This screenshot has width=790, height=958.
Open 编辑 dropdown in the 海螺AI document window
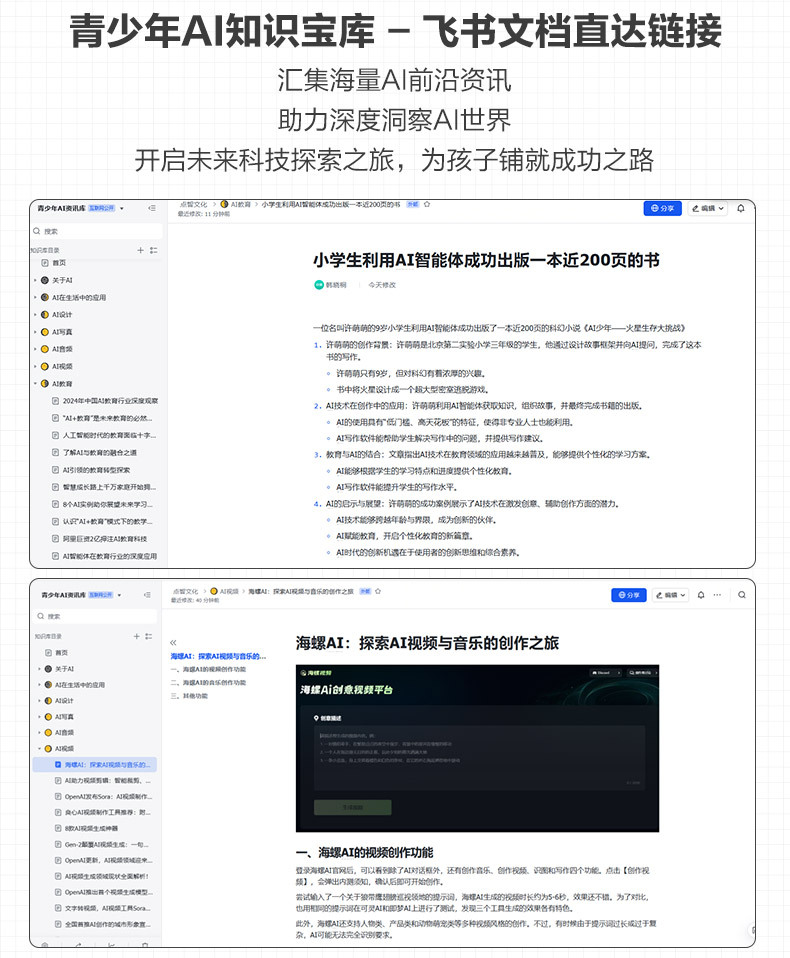(x=671, y=594)
